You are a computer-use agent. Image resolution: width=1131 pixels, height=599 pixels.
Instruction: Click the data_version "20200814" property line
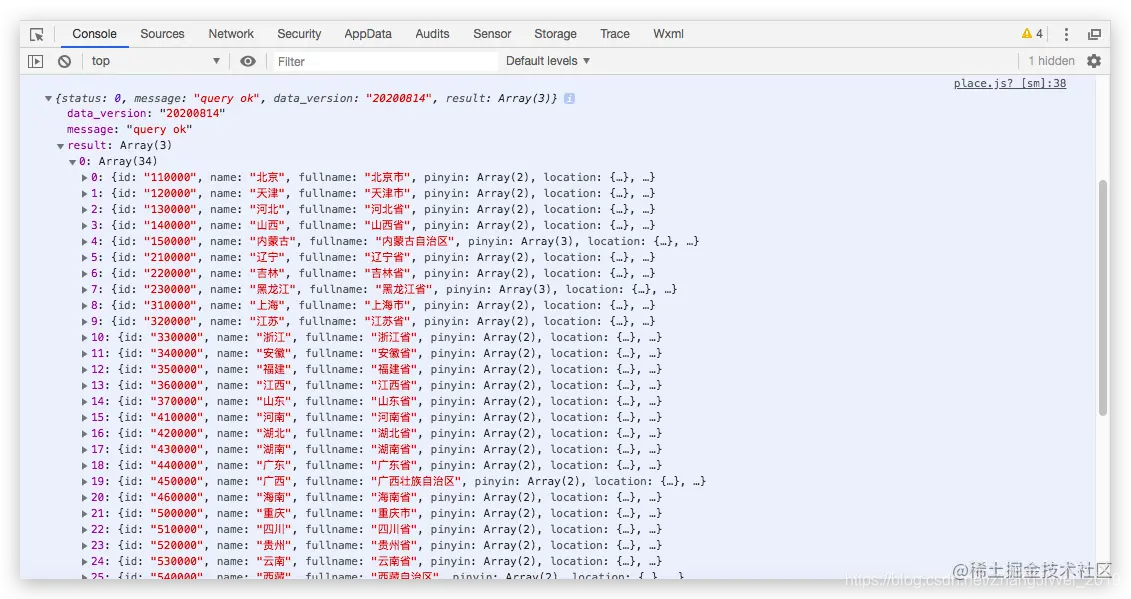pyautogui.click(x=146, y=114)
